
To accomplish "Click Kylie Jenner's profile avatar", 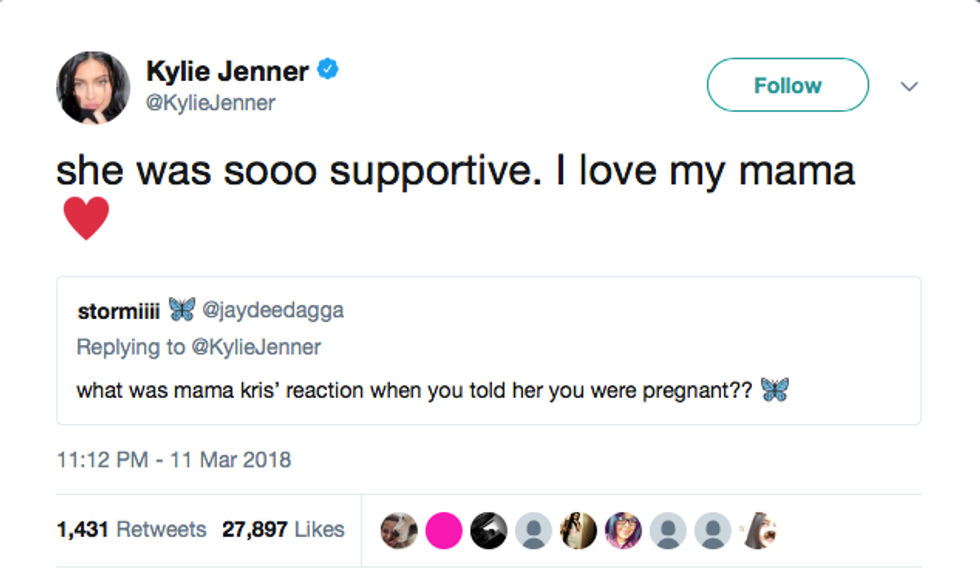I will [93, 87].
